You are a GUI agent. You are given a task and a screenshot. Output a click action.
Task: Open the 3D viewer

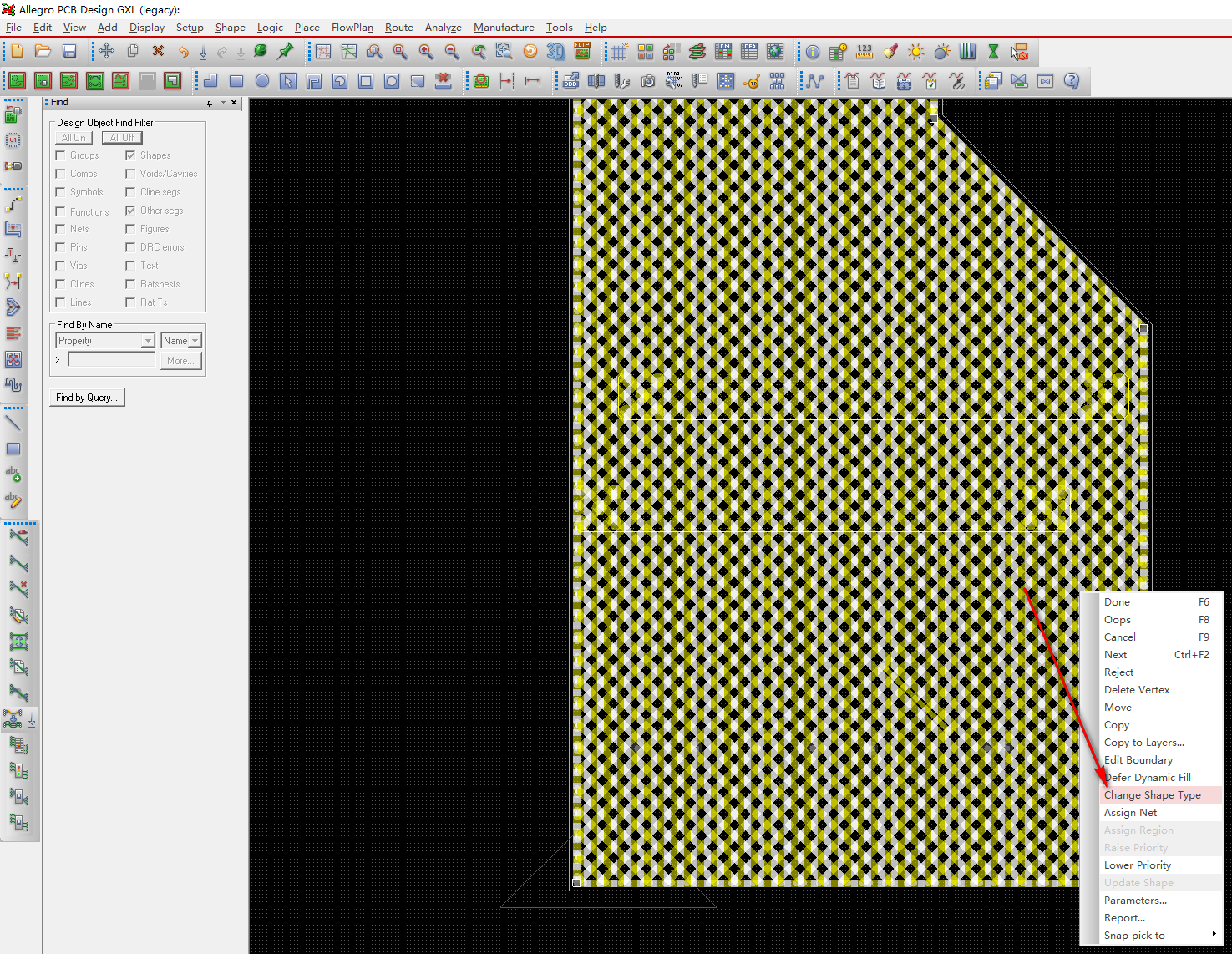555,52
